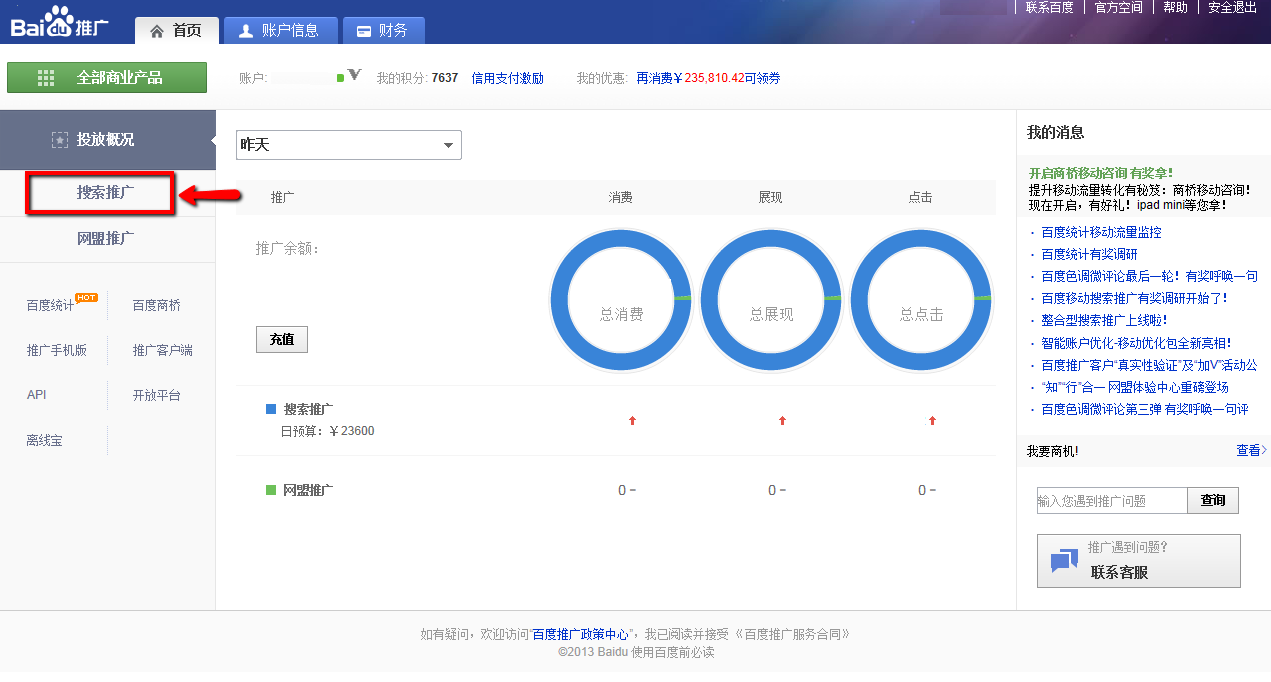Click the red up arrow under 消费

pos(632,421)
